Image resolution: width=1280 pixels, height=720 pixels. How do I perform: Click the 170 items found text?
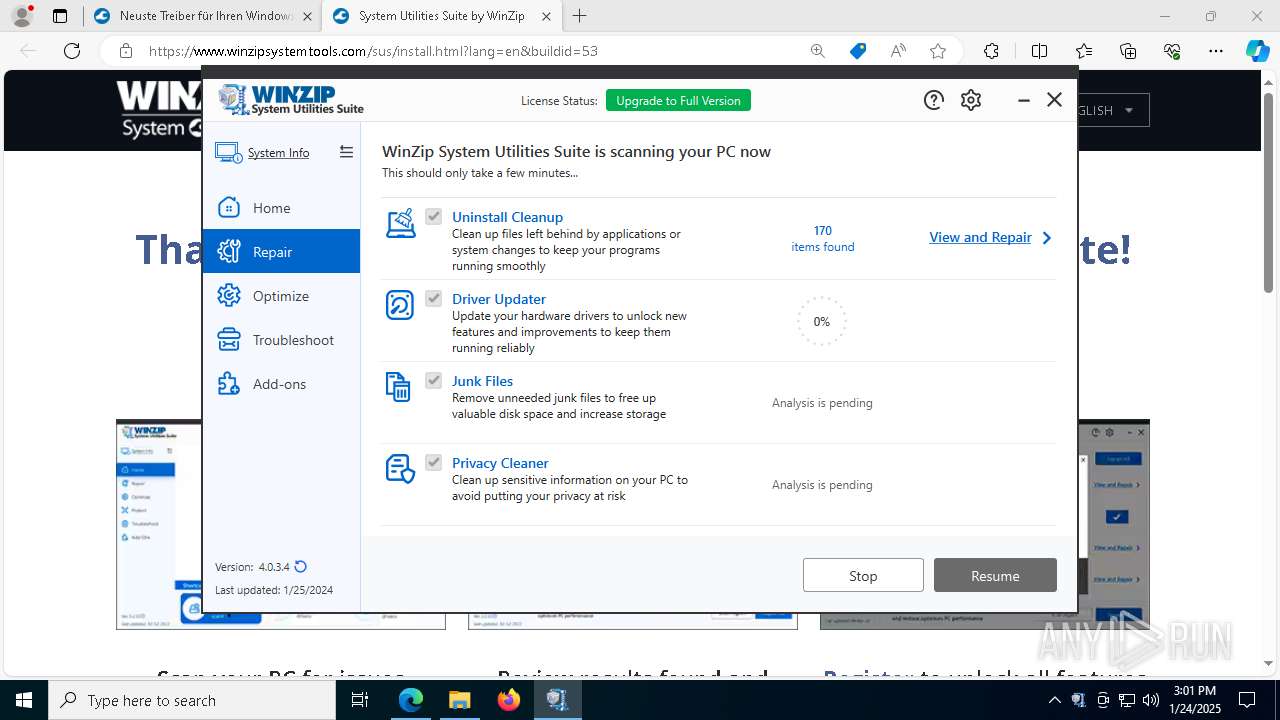pos(823,238)
